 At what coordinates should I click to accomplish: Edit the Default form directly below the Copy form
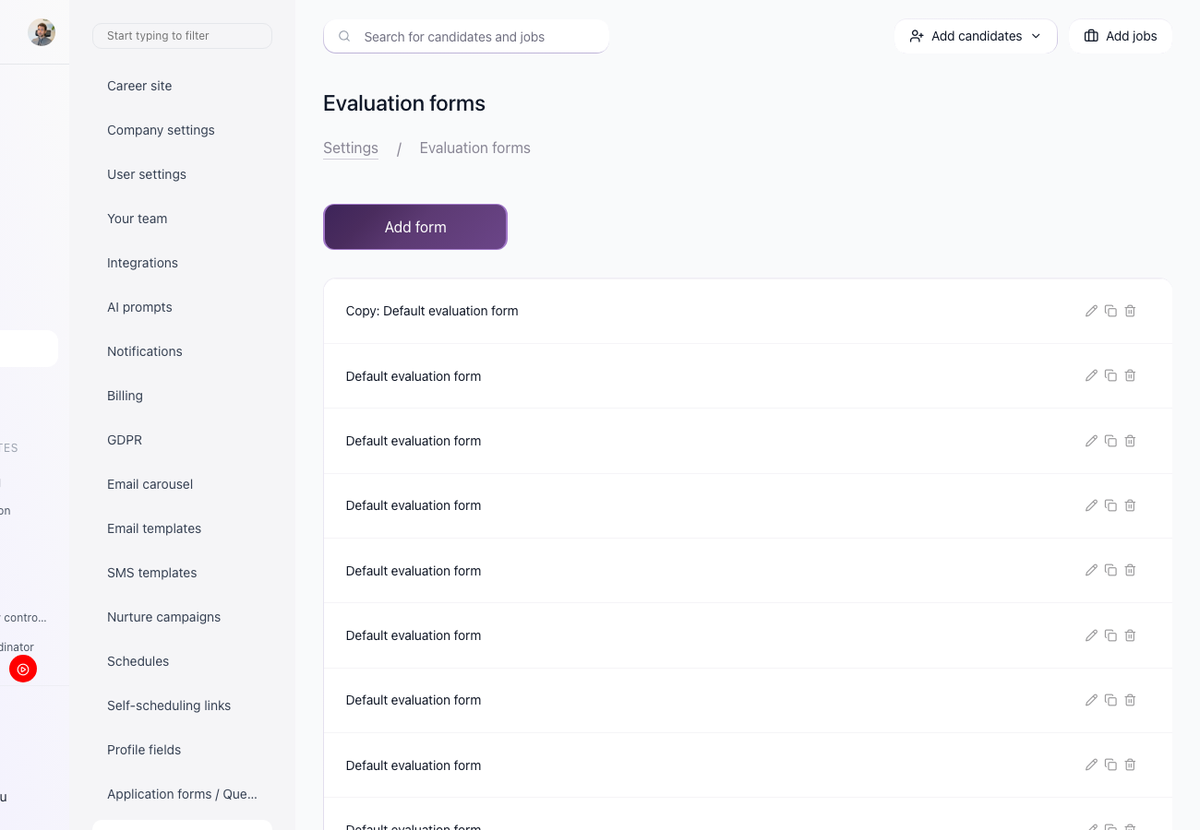(1091, 376)
